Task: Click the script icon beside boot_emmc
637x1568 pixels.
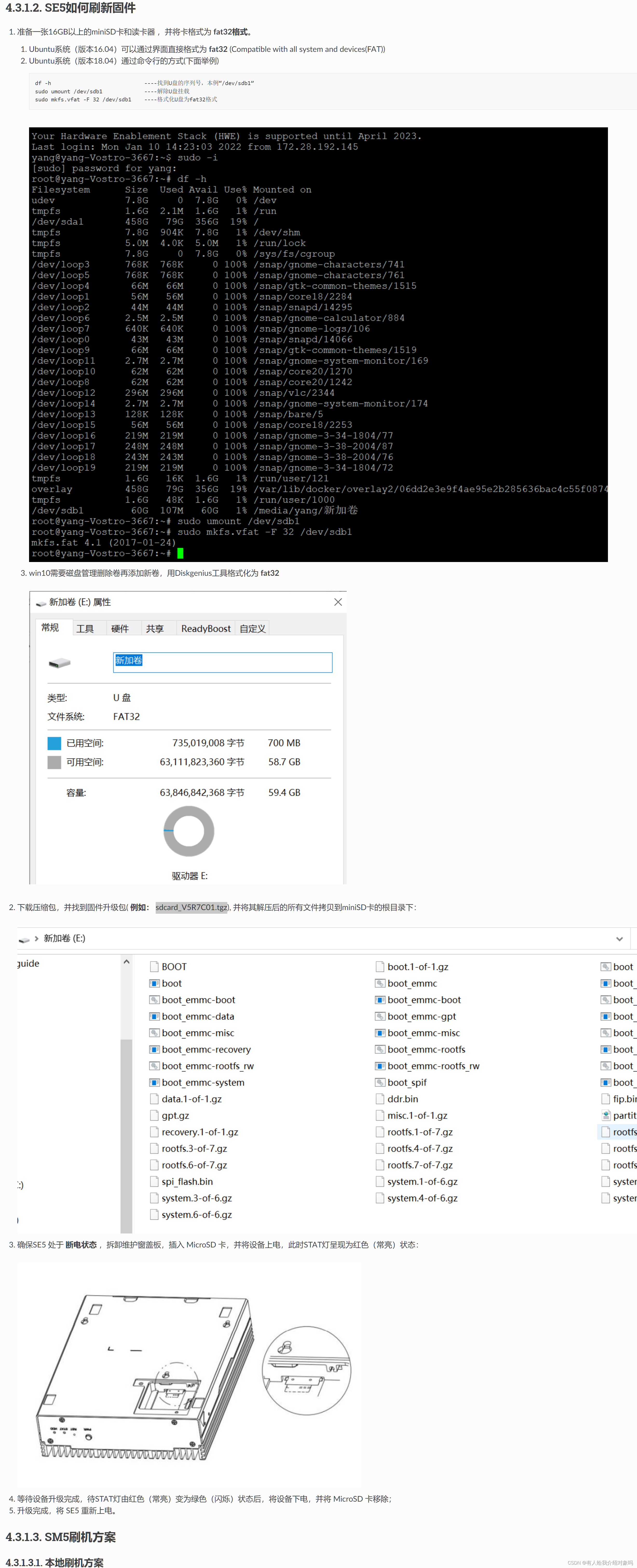Action: (380, 983)
